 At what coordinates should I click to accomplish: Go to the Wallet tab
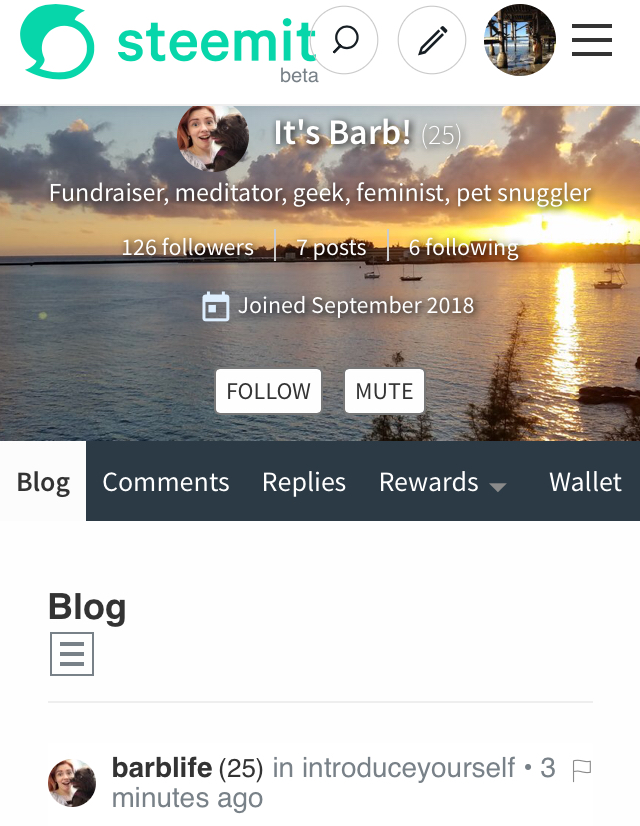(585, 481)
